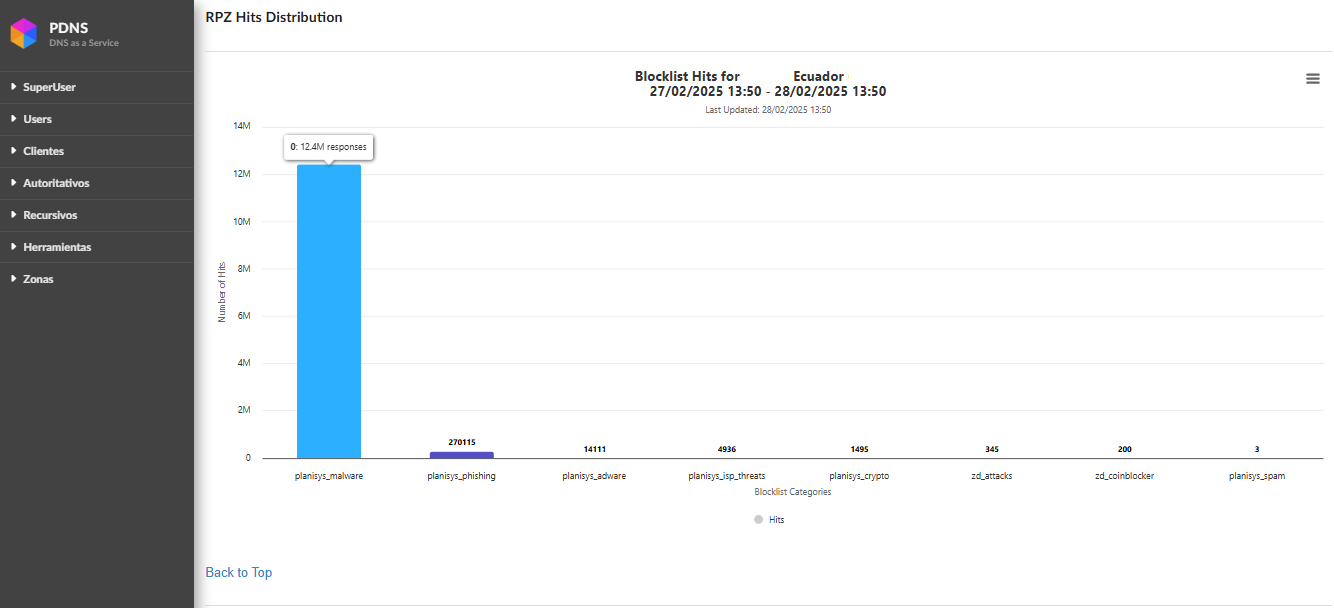
Task: Open the Users menu label
Action: pos(37,119)
